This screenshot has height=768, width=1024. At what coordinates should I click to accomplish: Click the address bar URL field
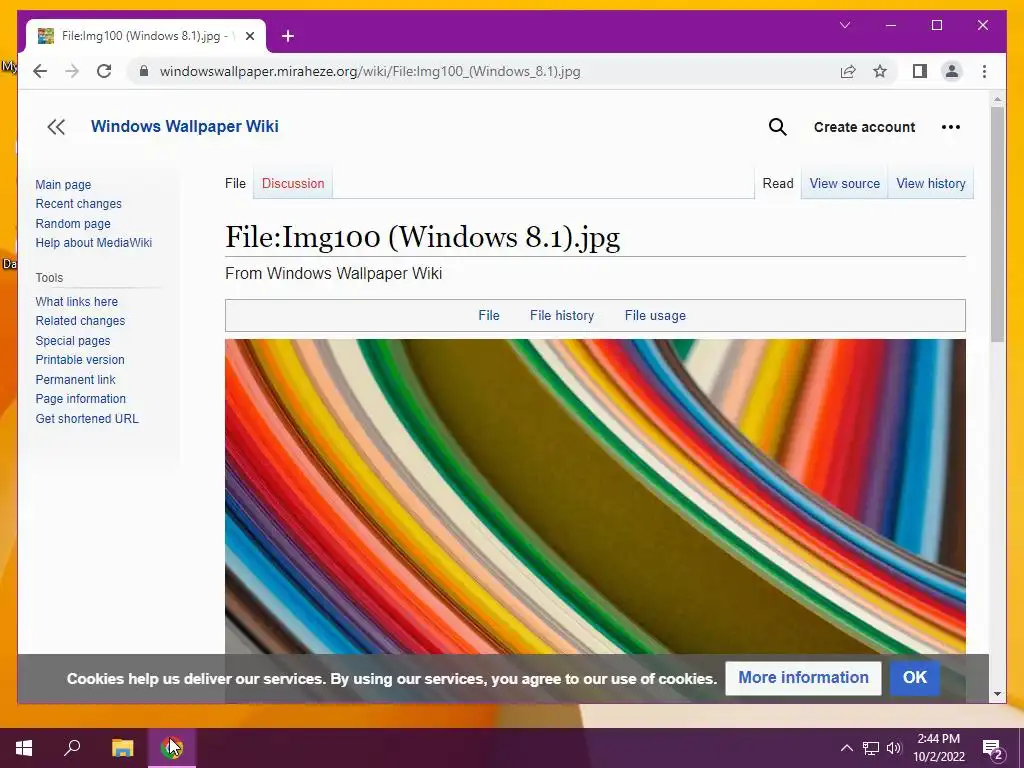click(370, 71)
